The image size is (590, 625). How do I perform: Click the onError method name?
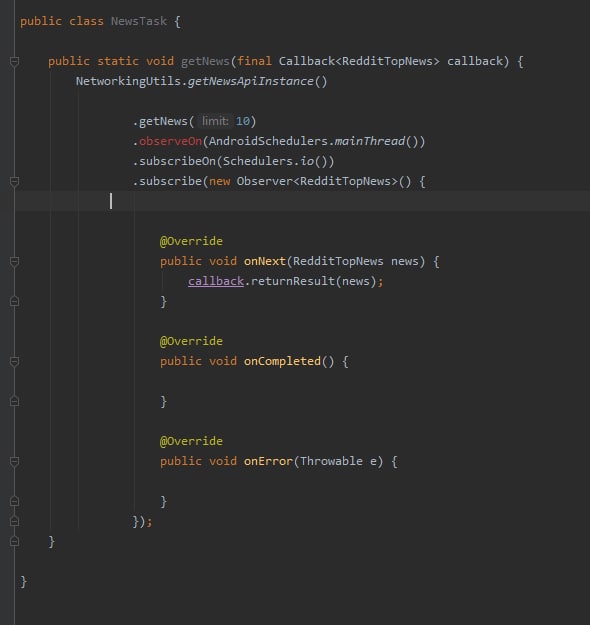click(x=268, y=462)
